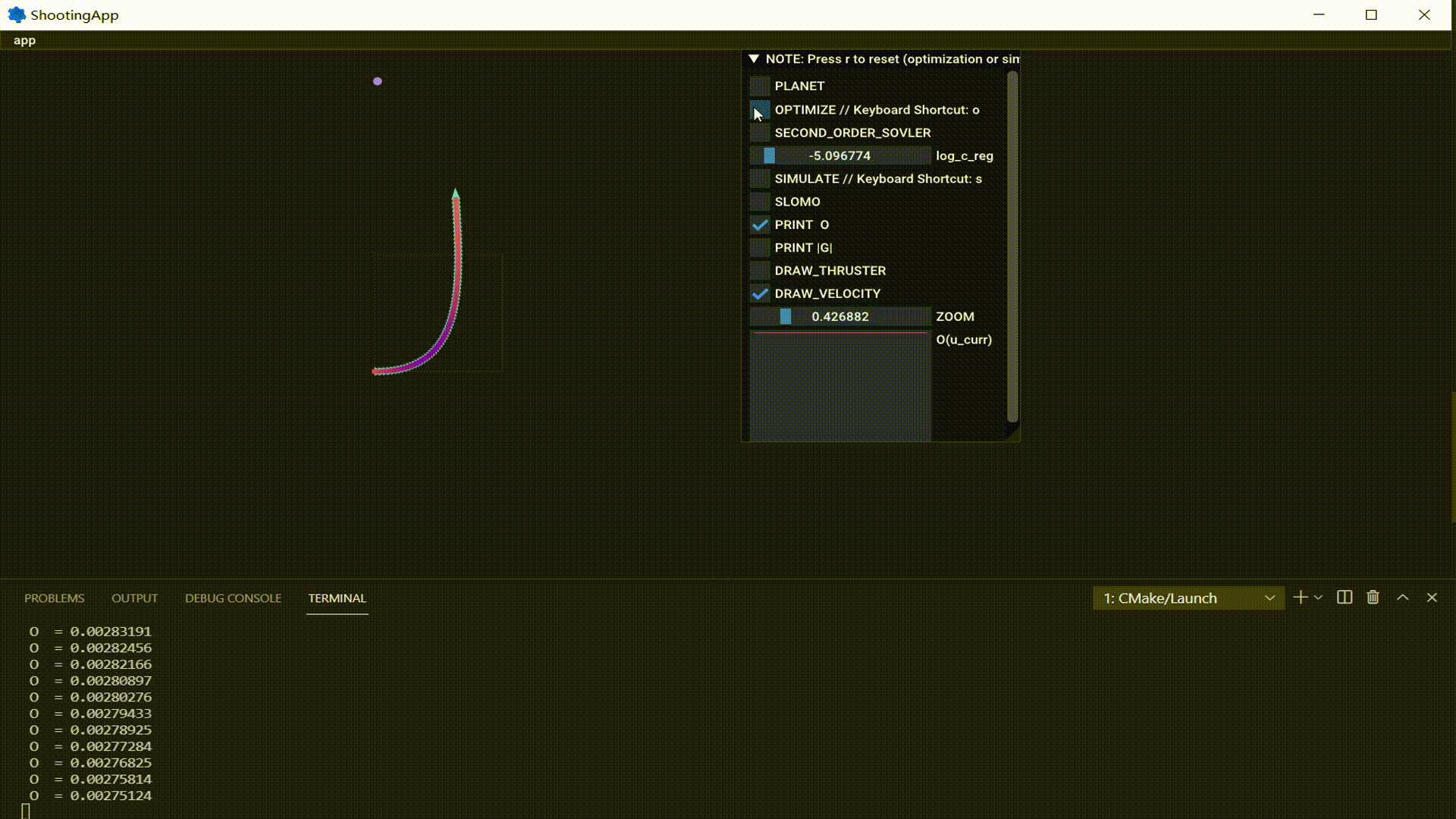Open the app menu
The image size is (1456, 819).
[24, 40]
